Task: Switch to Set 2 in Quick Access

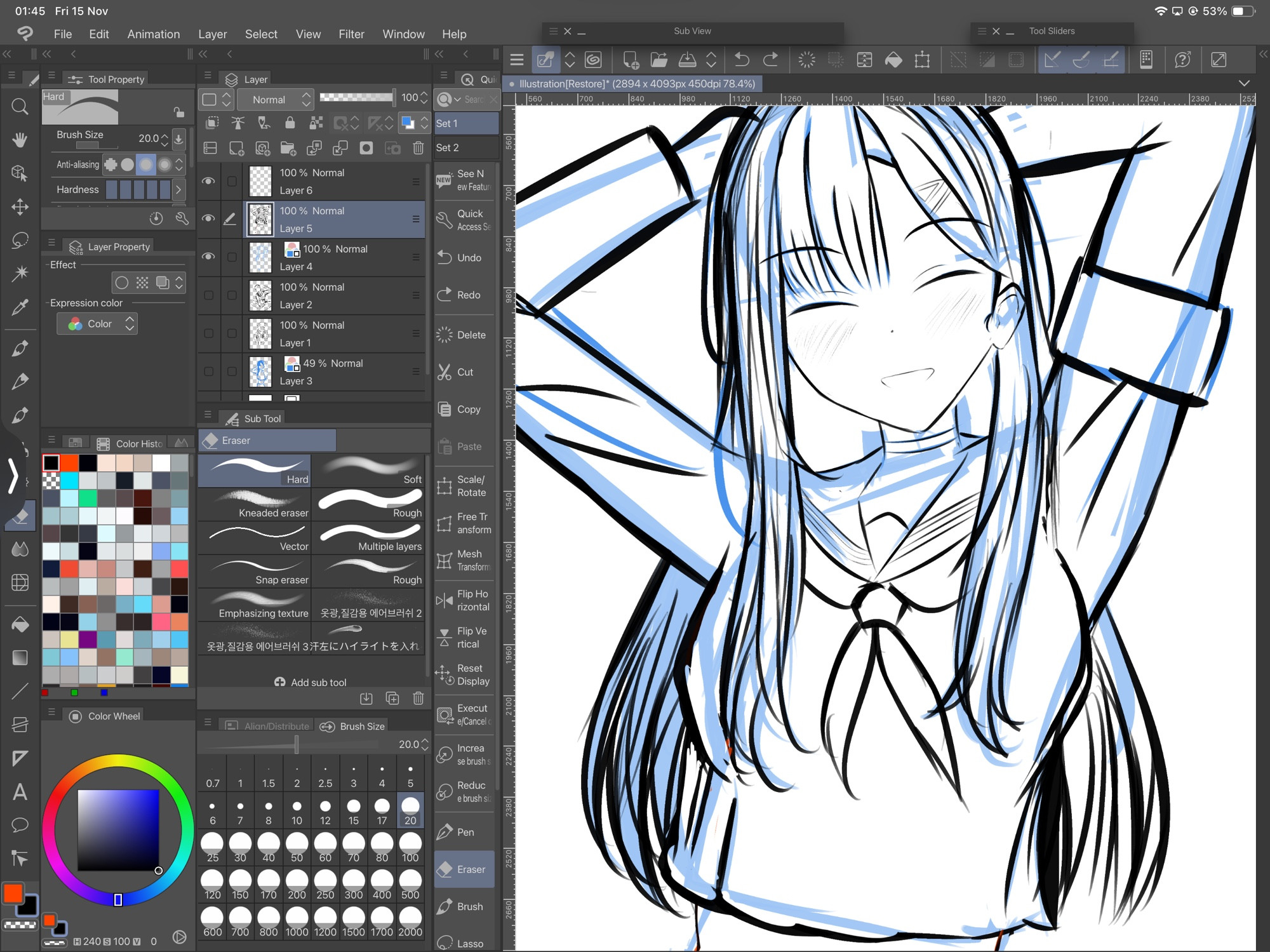Action: (466, 147)
